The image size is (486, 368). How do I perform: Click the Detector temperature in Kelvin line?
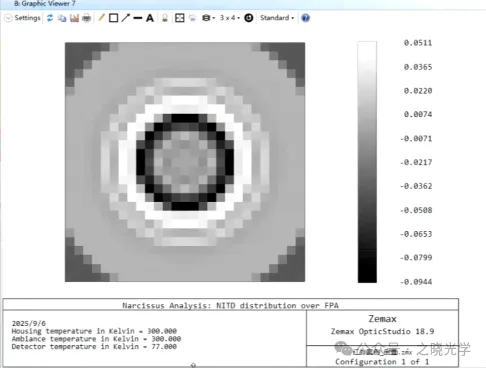click(x=94, y=346)
